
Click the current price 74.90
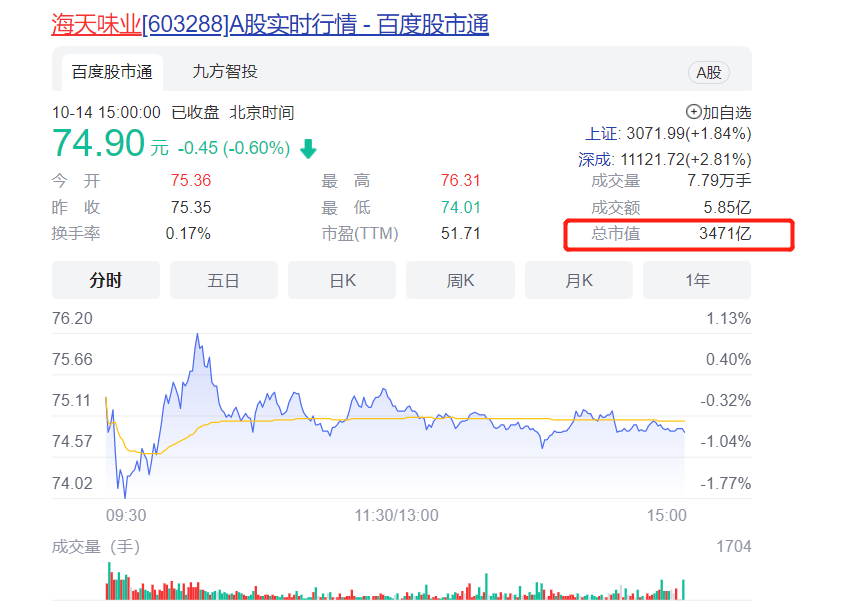98,143
